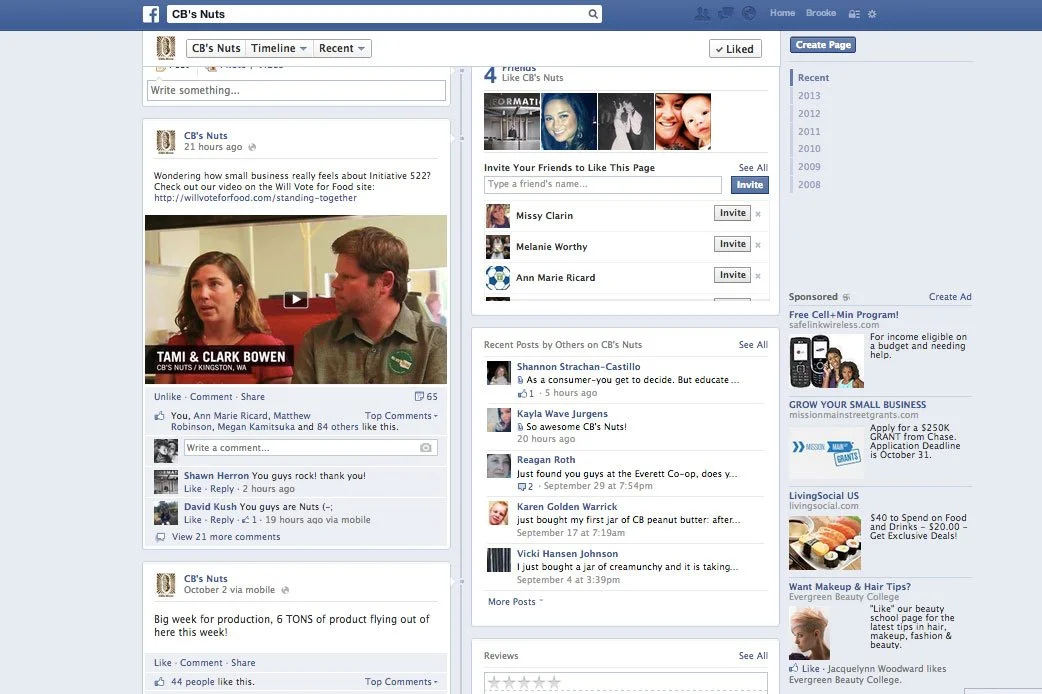Click the CB's Nuts header name button

coord(216,48)
